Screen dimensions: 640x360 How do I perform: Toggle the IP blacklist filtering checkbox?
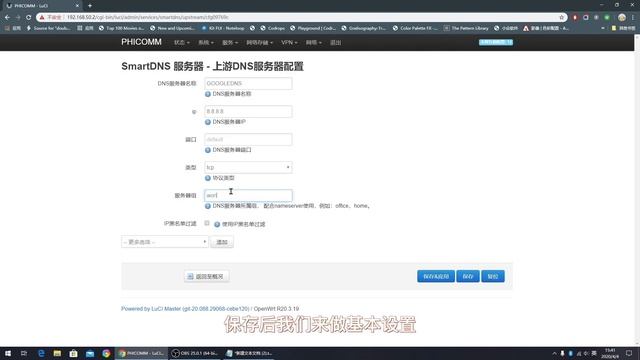(207, 223)
